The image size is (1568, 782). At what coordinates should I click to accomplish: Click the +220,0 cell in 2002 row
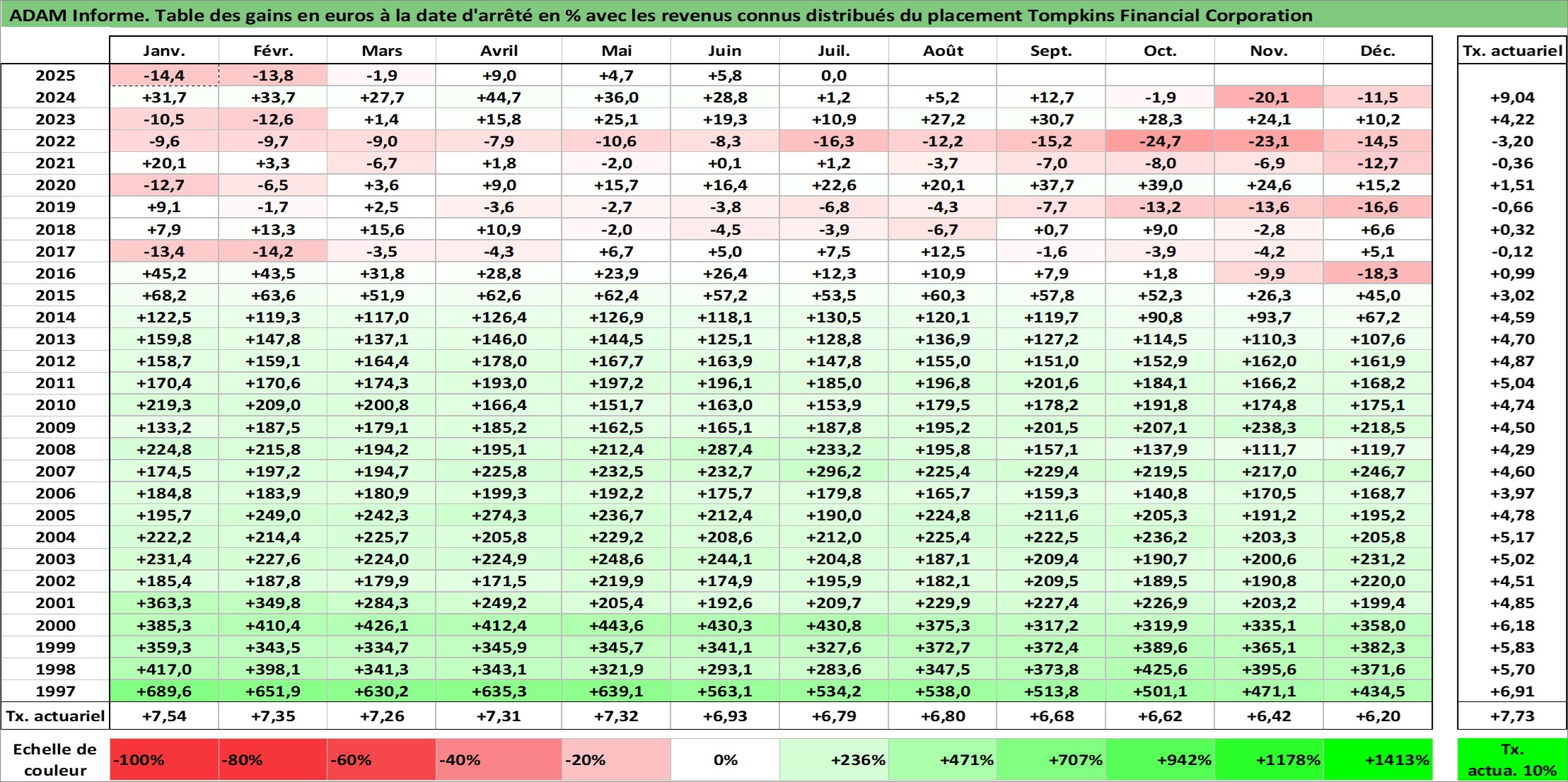pos(1378,580)
